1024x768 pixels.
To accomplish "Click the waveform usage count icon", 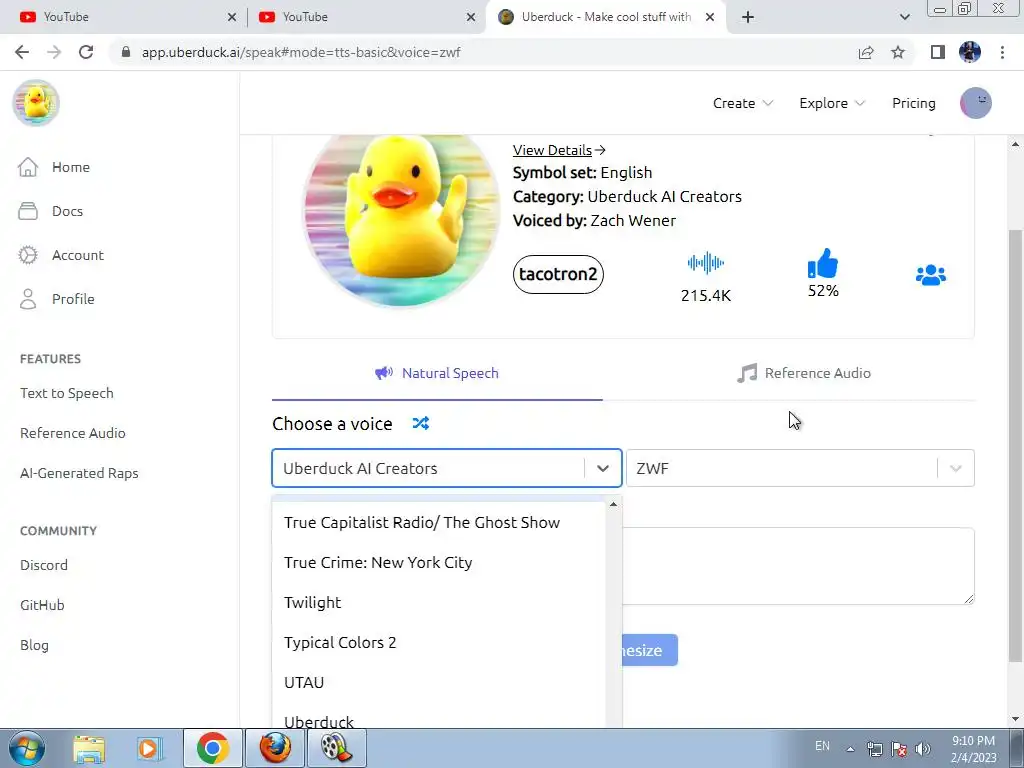I will point(705,263).
